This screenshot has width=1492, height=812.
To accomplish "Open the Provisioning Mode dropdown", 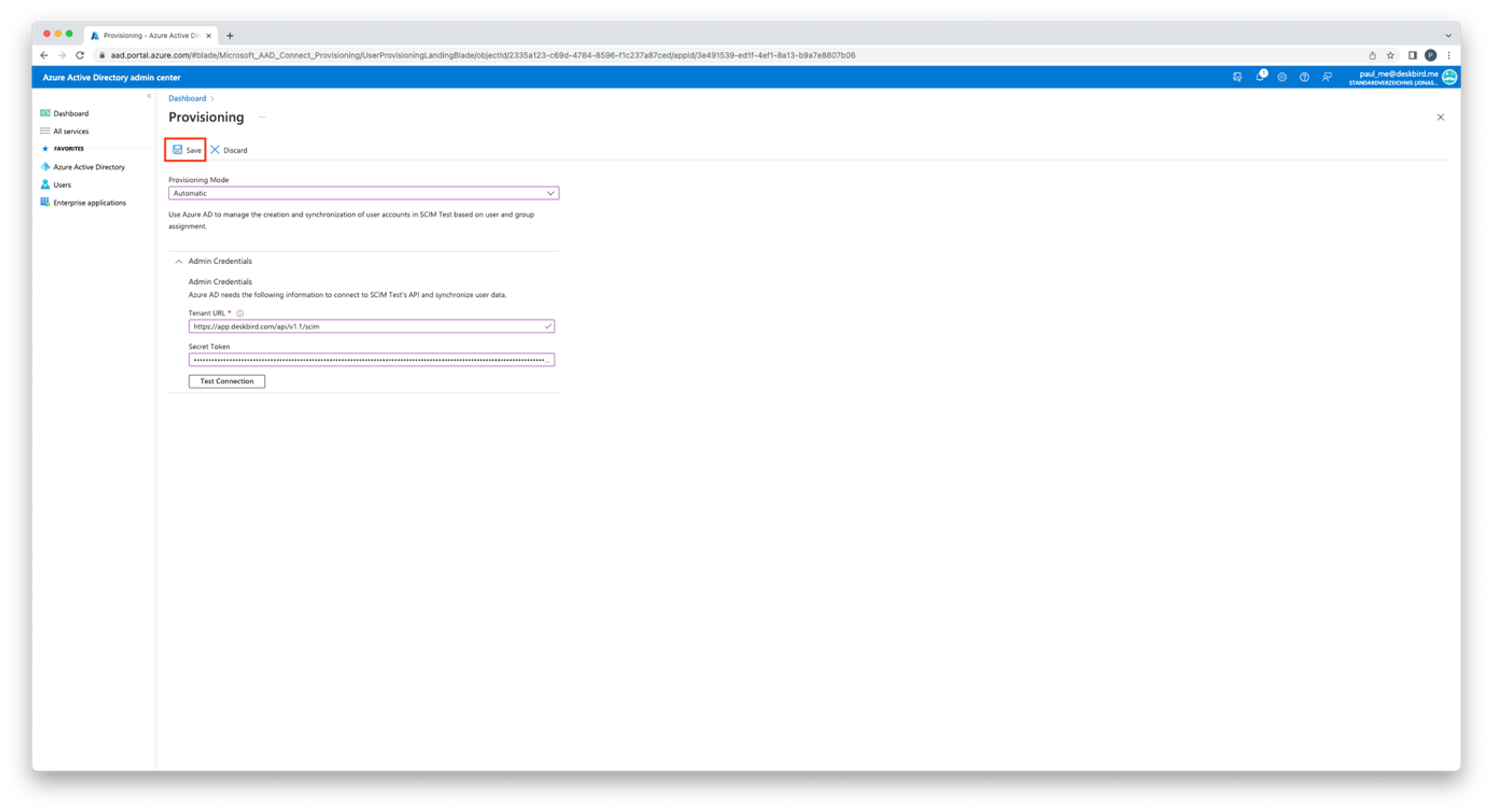I will tap(363, 193).
